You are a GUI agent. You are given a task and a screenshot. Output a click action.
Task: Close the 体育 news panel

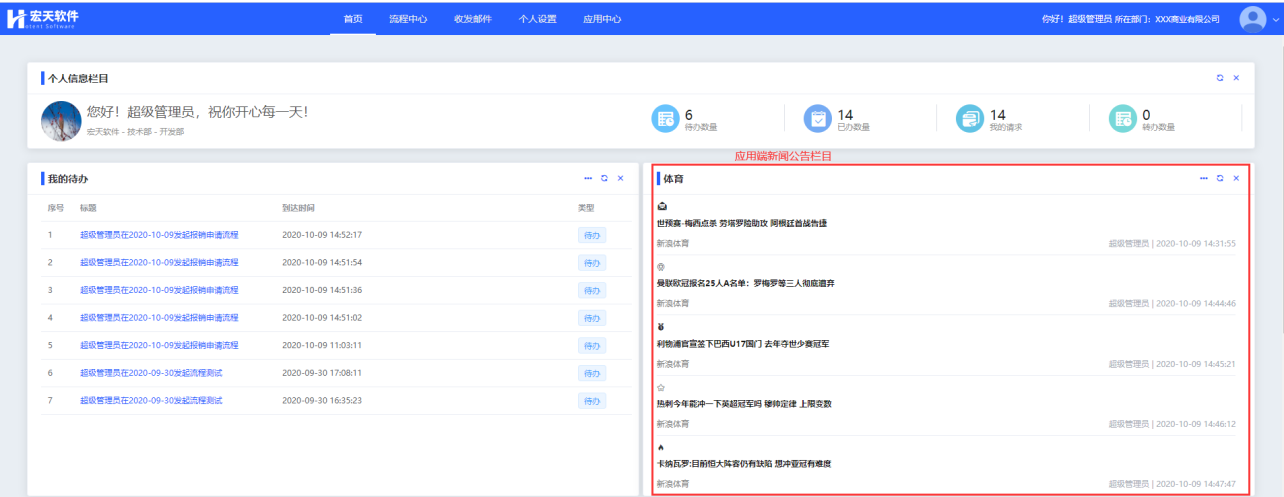point(1236,178)
